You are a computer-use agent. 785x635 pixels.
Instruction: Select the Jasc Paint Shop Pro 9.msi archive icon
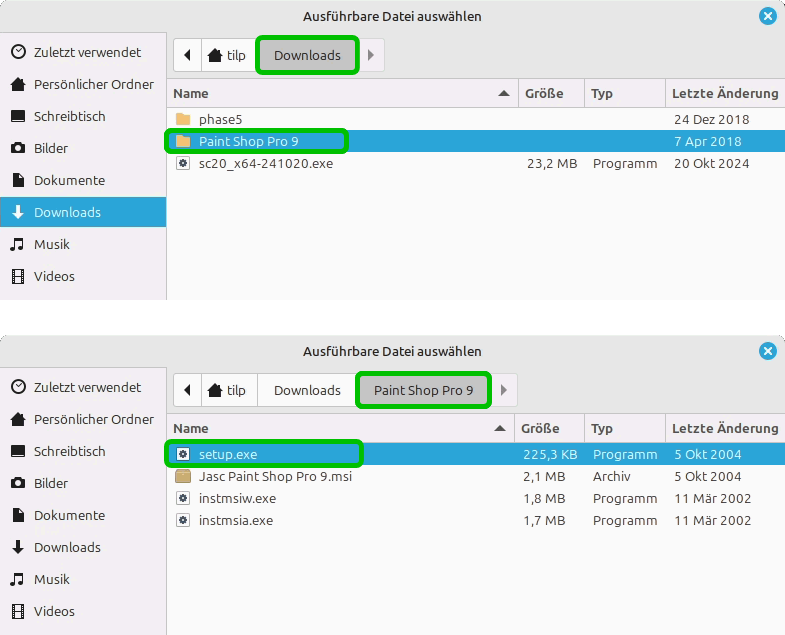(183, 477)
